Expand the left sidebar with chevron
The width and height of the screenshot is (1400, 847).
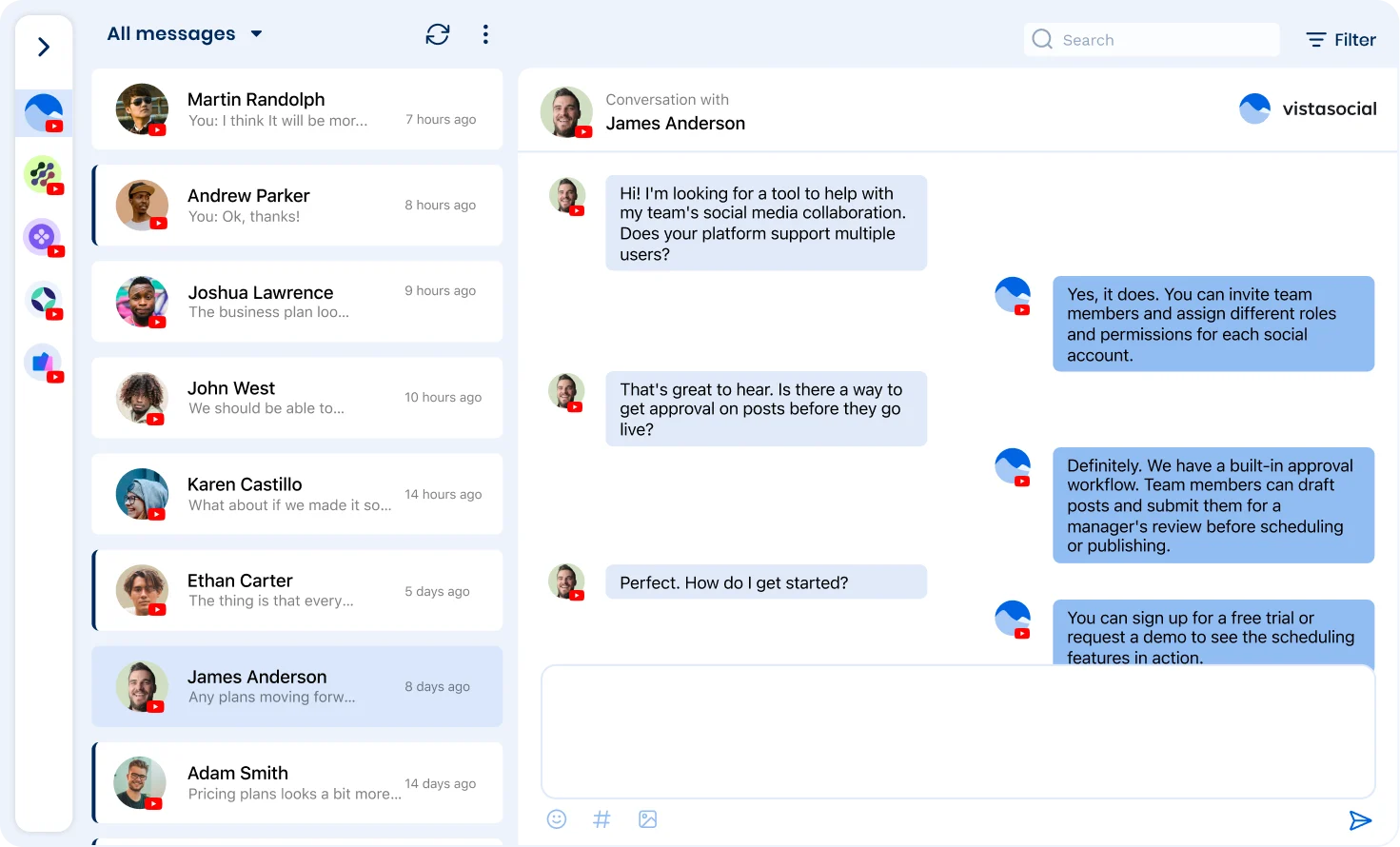(44, 47)
